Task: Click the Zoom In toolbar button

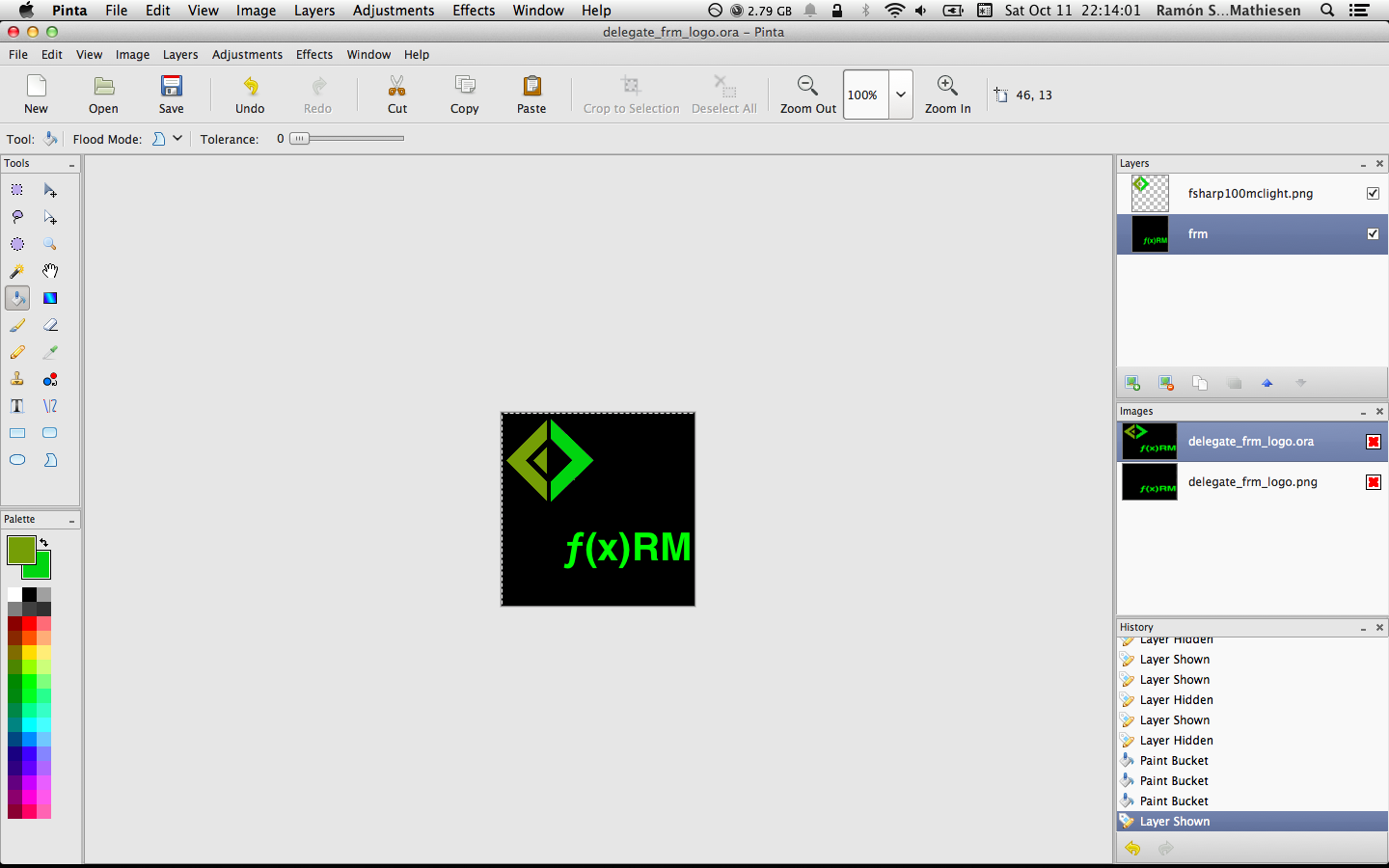Action: tap(948, 95)
